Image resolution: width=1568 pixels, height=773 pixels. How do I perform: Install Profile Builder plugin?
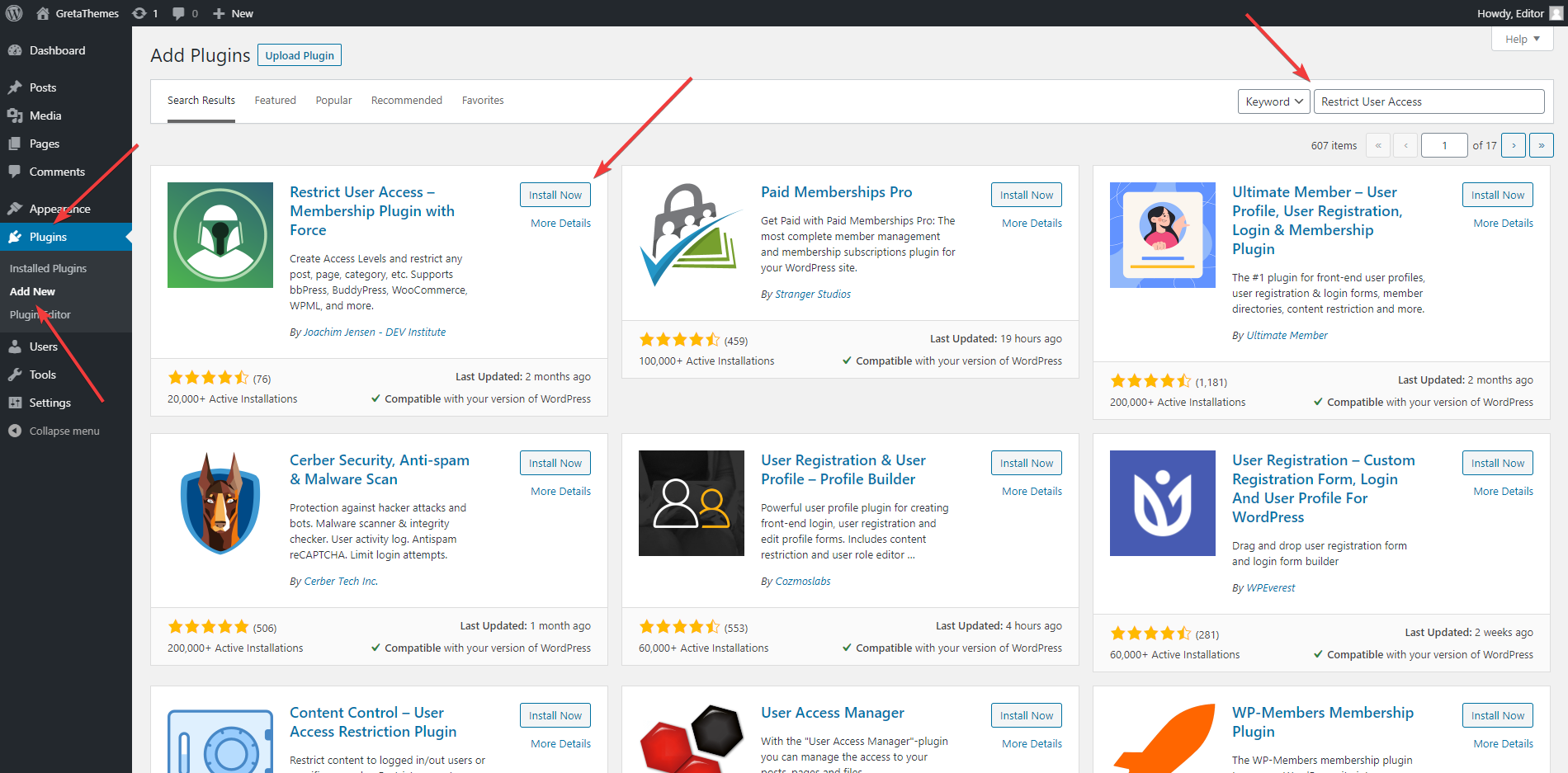click(1027, 463)
